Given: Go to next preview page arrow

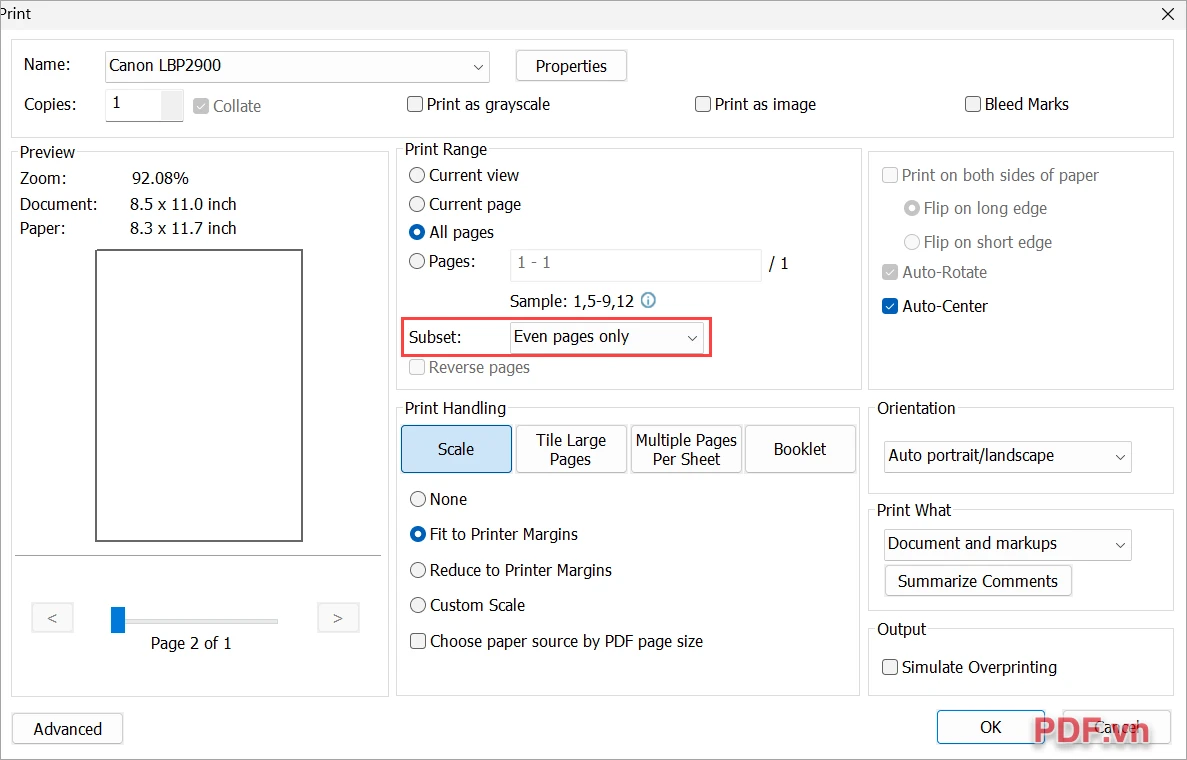Looking at the screenshot, I should (338, 618).
